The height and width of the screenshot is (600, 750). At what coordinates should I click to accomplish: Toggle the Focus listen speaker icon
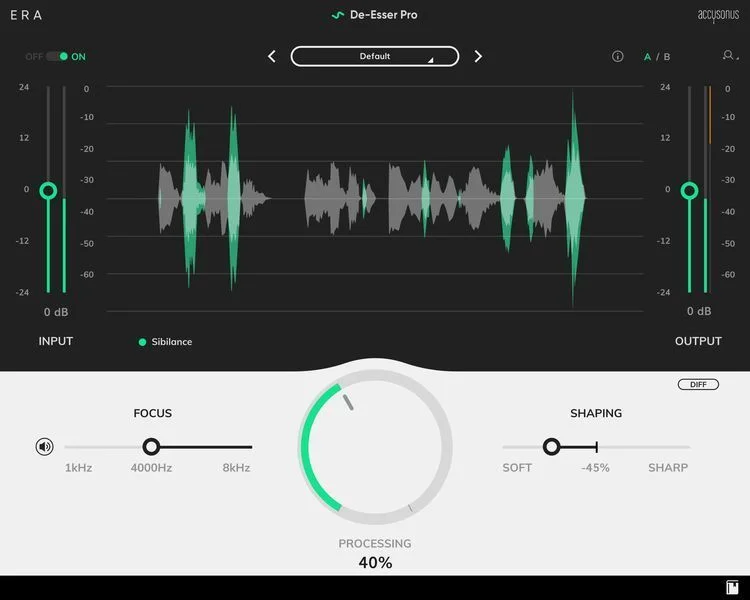coord(44,447)
